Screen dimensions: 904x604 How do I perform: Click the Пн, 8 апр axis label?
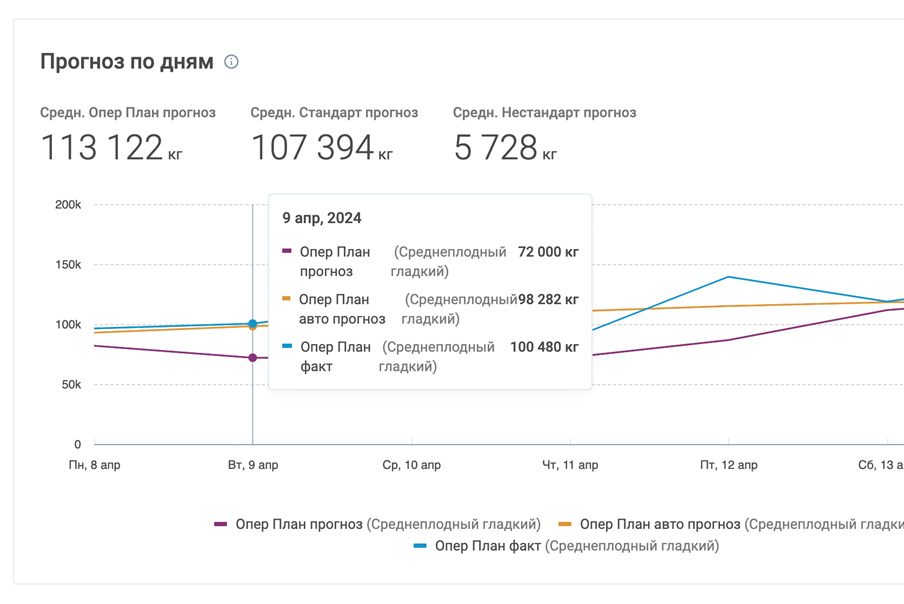94,465
